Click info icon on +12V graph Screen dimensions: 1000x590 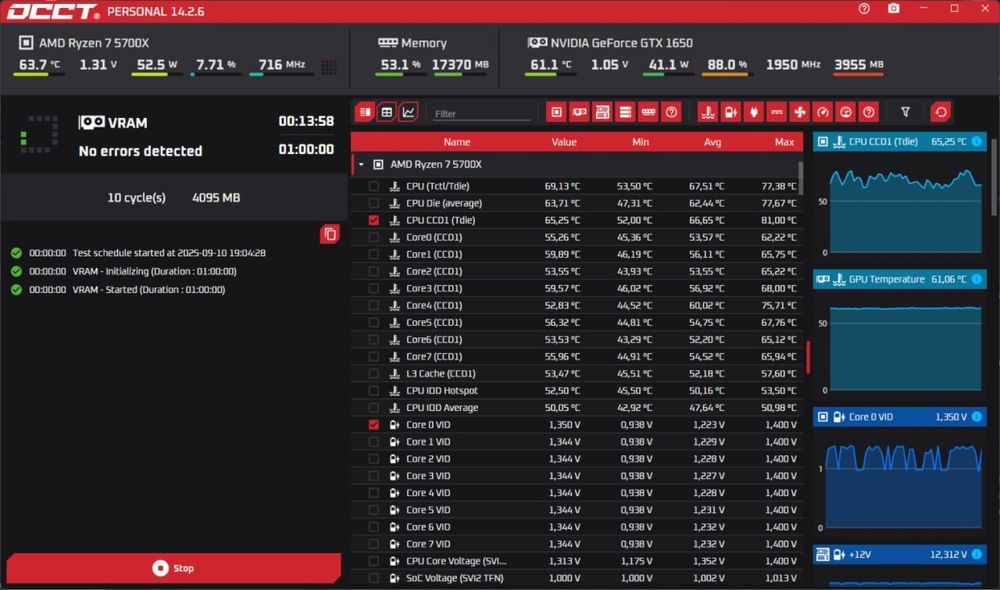976,555
